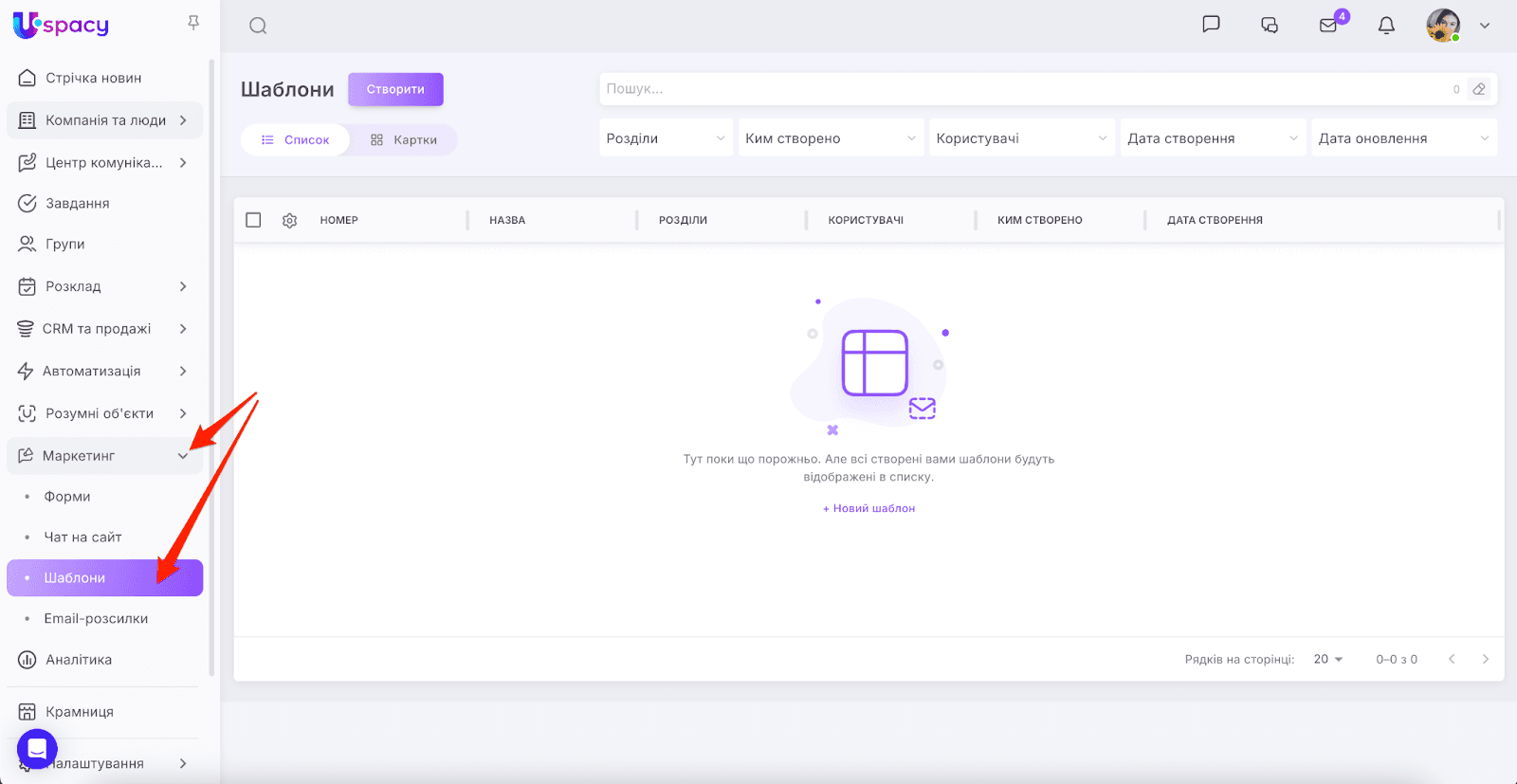Collapse the Маркетинг menu section
Screen dimensions: 1517x784
pyautogui.click(x=183, y=456)
